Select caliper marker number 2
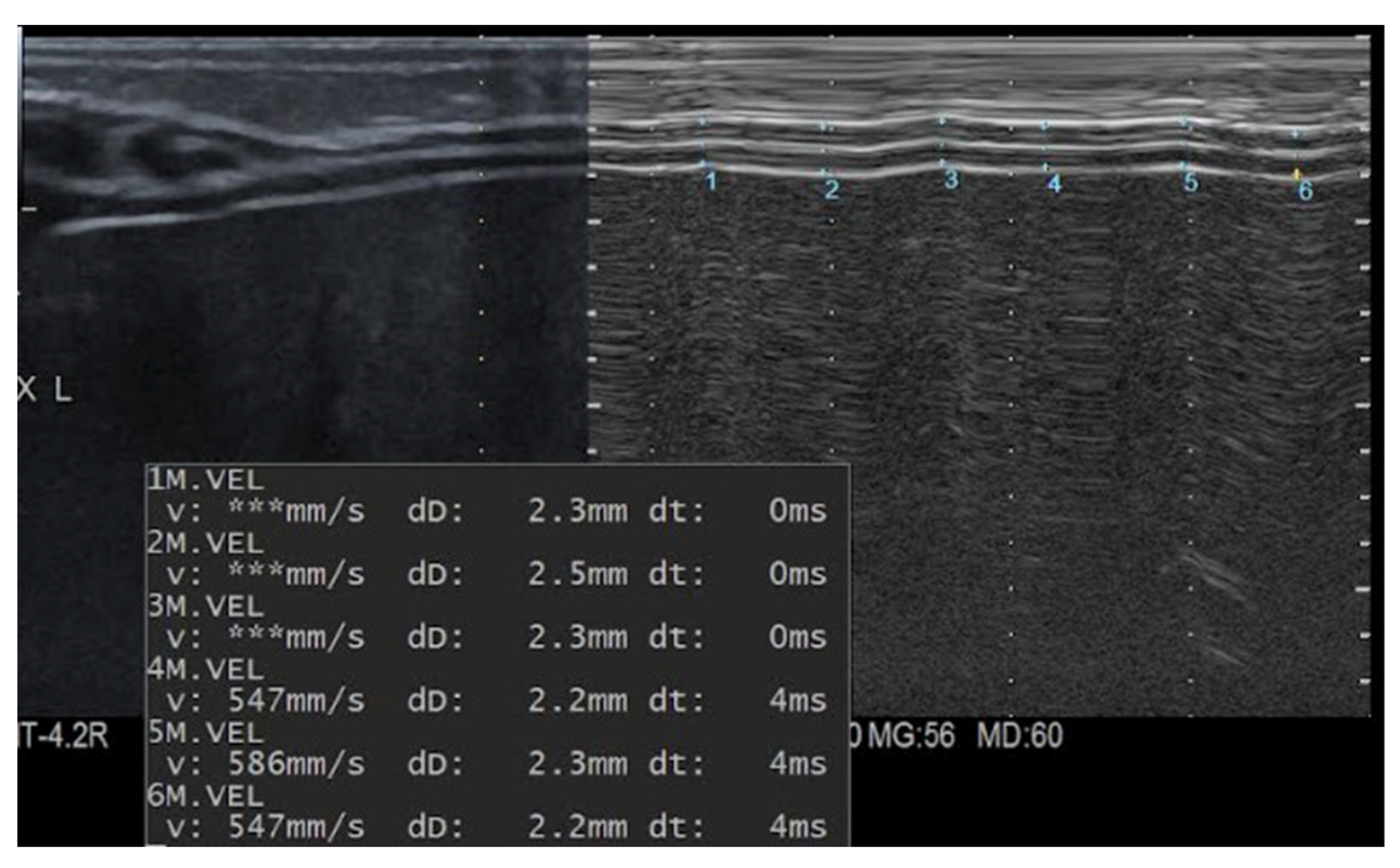 [831, 189]
